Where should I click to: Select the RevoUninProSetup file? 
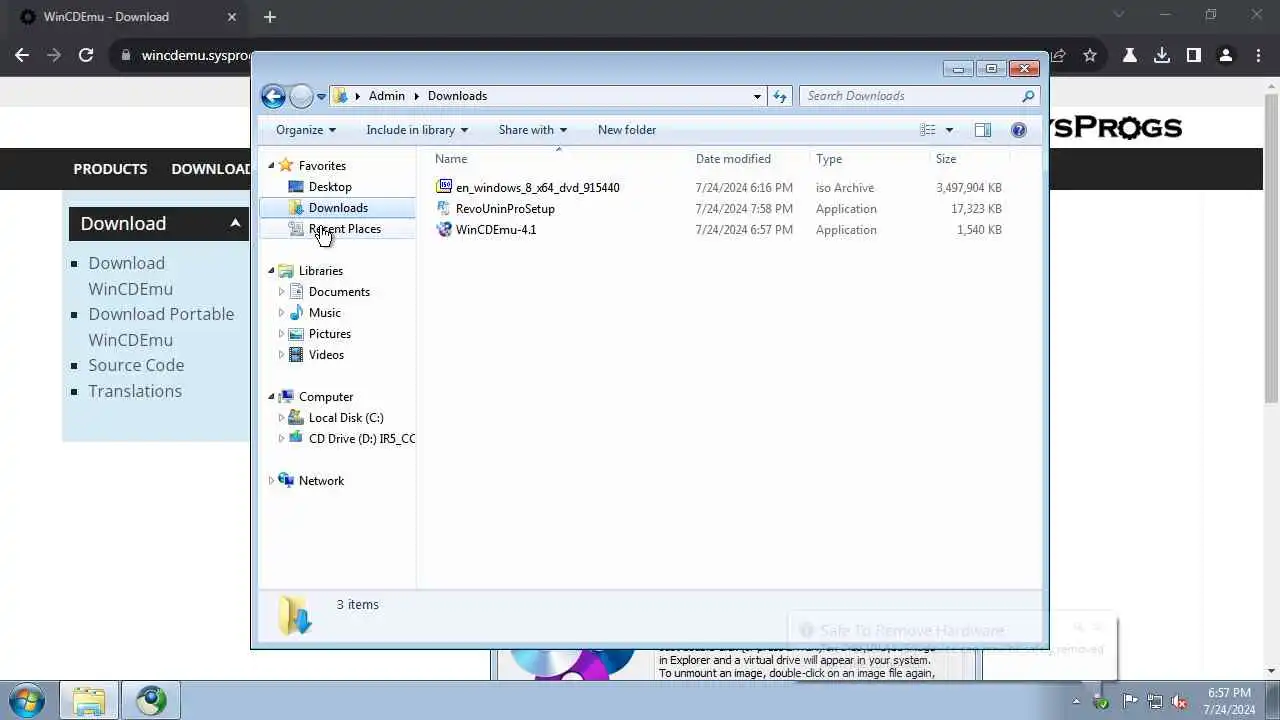505,209
